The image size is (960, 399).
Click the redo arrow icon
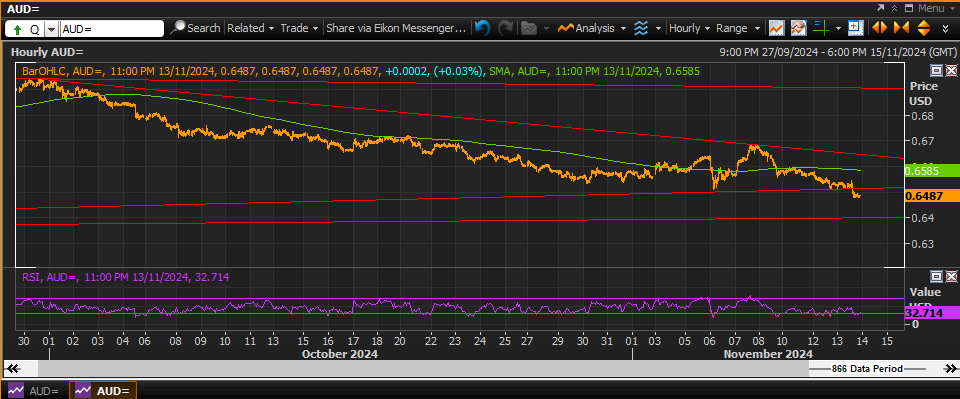[x=505, y=28]
